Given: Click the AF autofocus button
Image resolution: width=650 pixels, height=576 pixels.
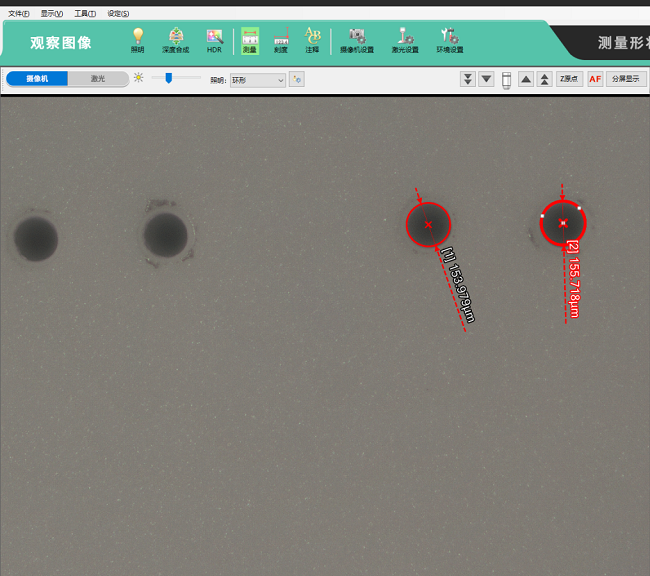Looking at the screenshot, I should (x=595, y=79).
